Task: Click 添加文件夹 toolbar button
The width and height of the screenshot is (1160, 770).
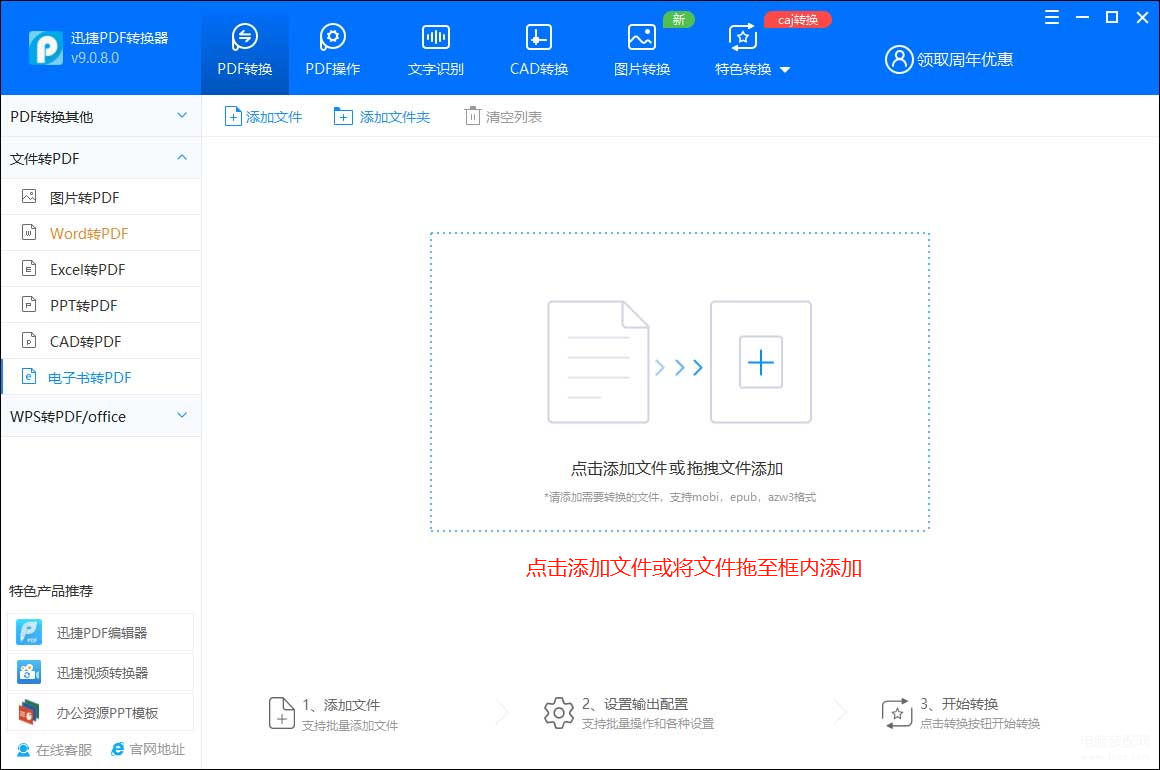Action: pos(382,116)
